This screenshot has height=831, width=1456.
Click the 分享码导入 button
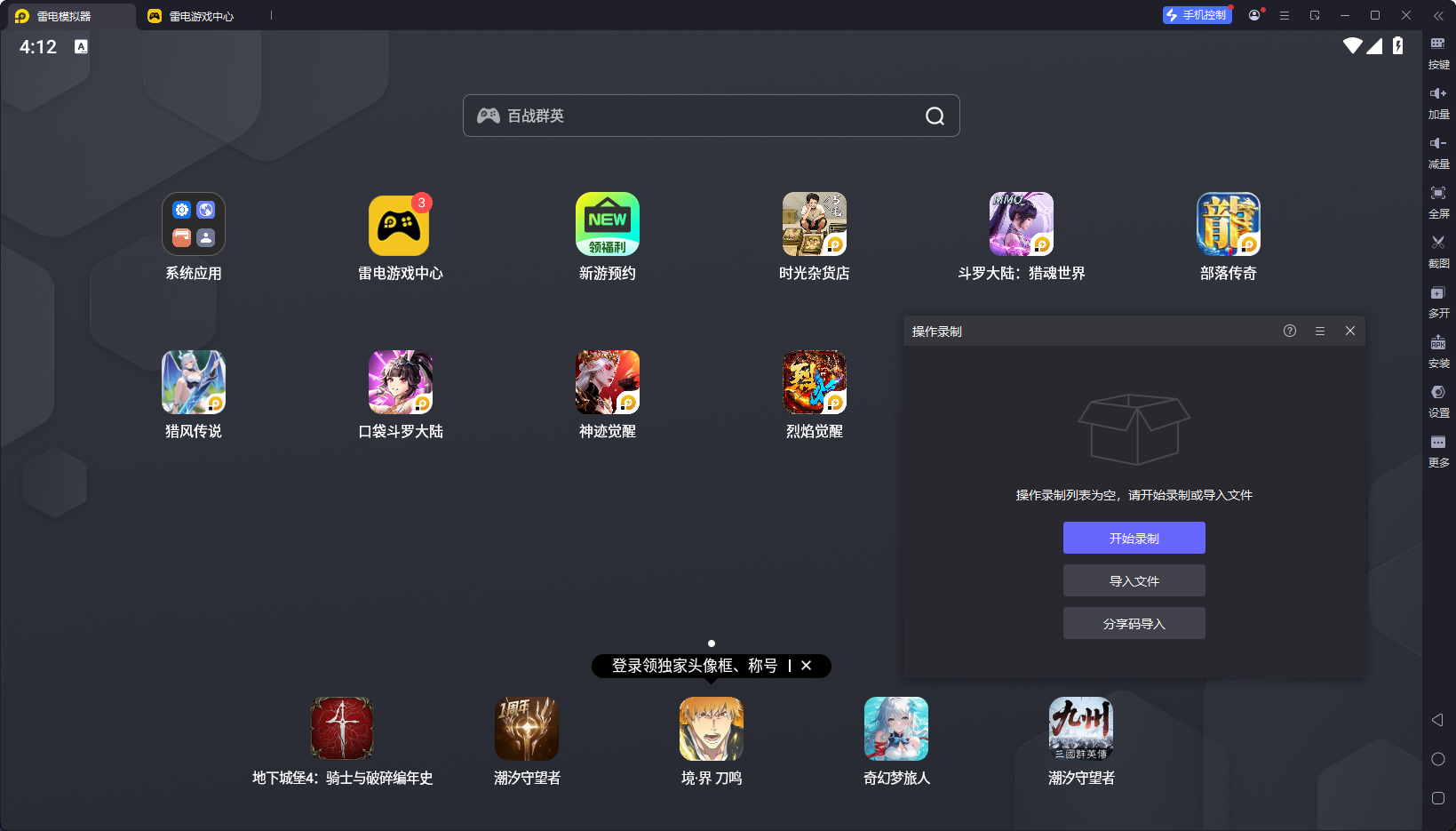[1134, 623]
